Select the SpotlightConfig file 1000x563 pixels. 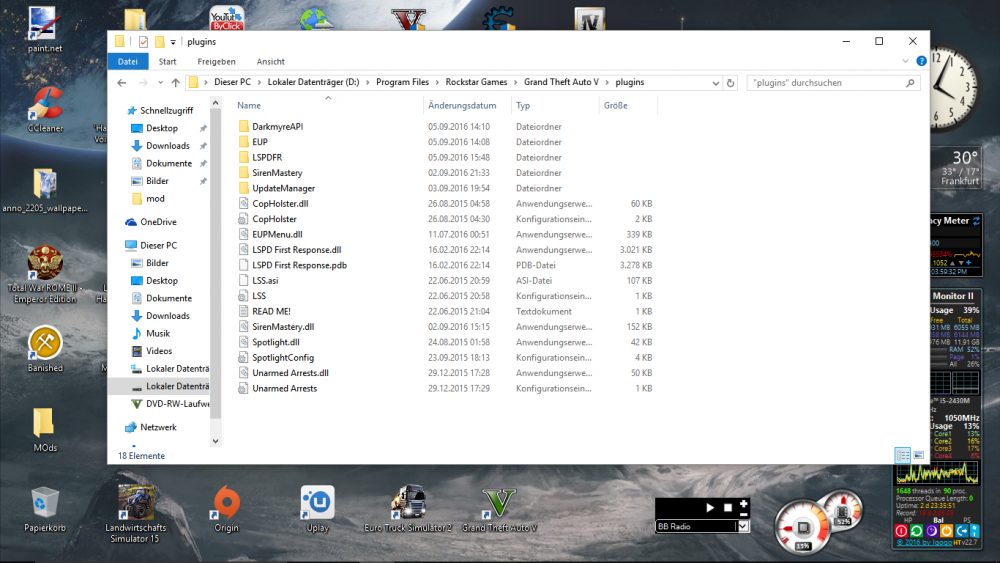point(283,358)
